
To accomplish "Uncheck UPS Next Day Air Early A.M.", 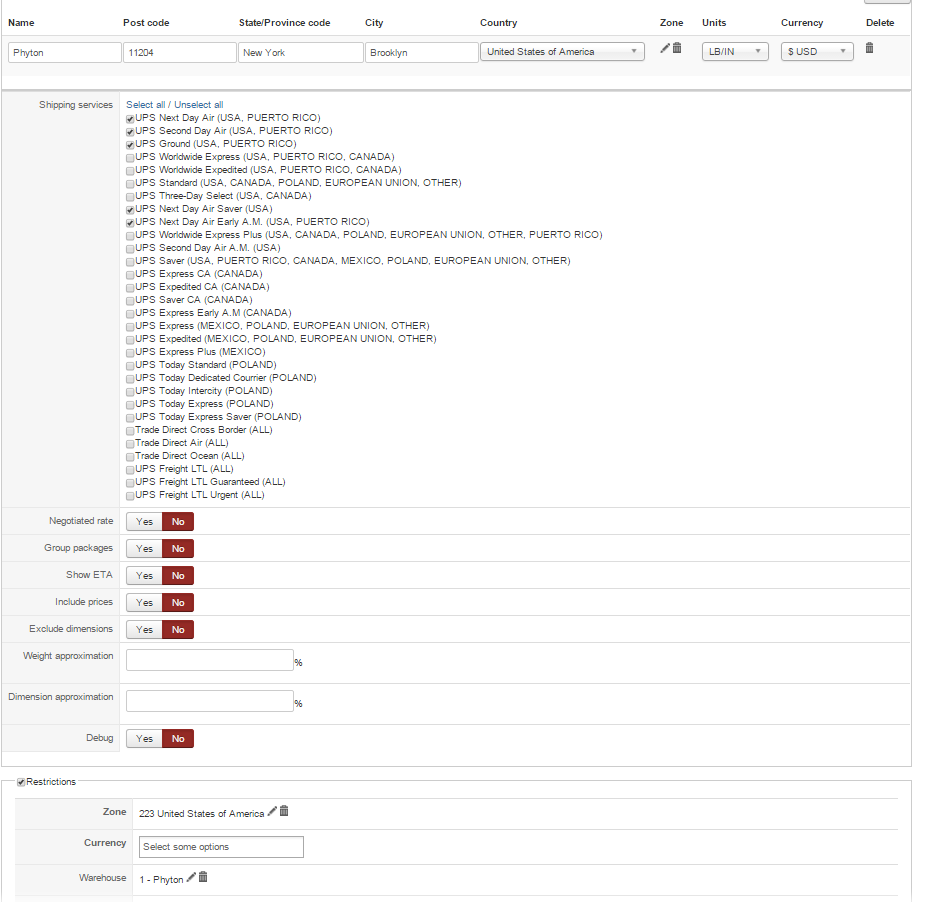I will point(130,223).
